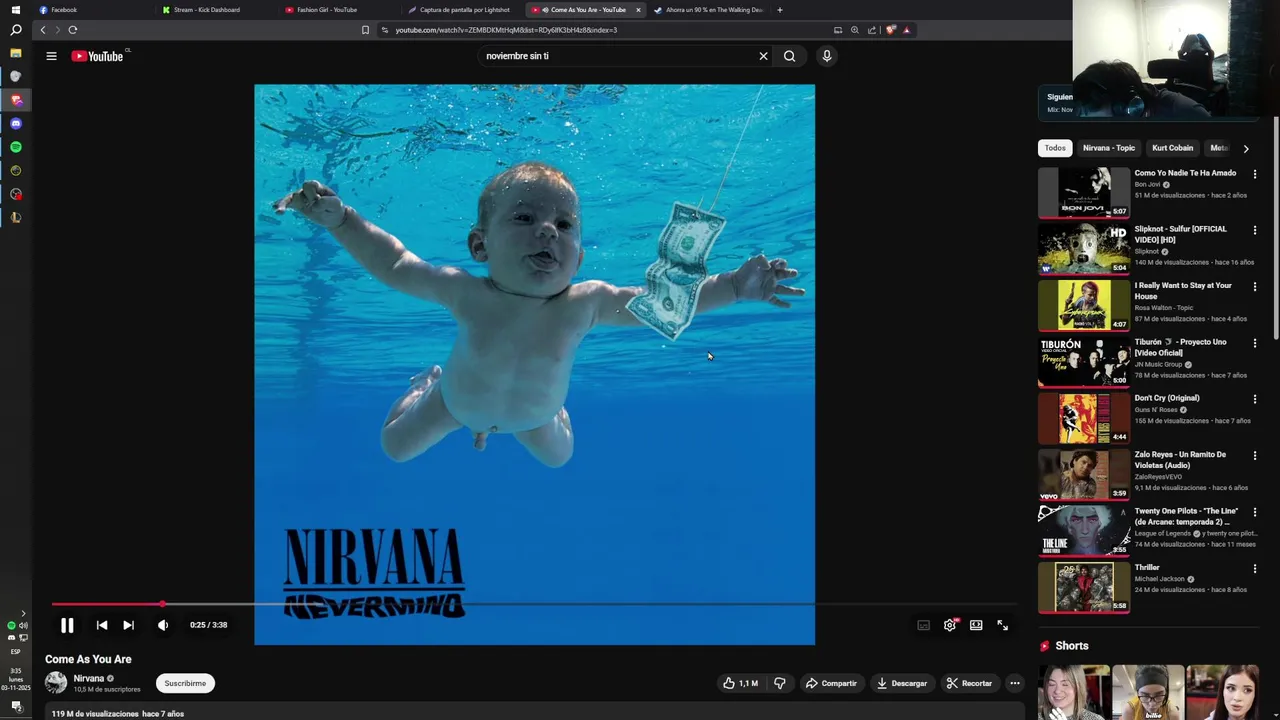1280x720 pixels.
Task: Close the Come As You Are tab
Action: pos(638,10)
